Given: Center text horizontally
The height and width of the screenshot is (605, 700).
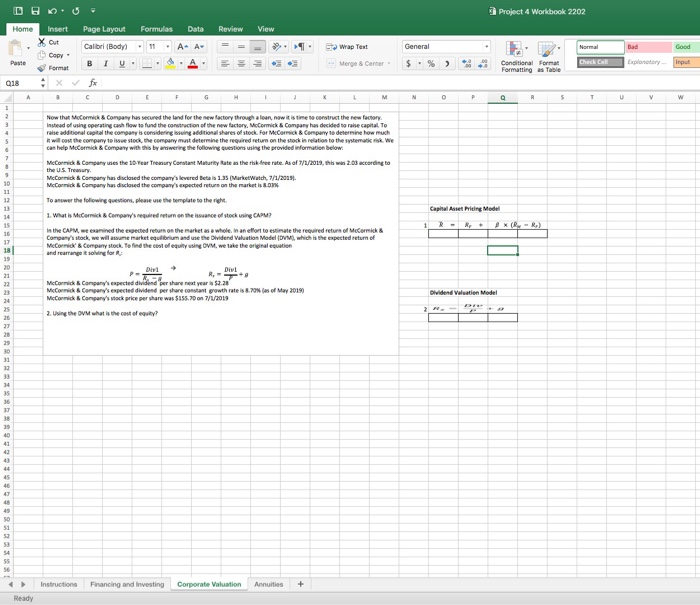Looking at the screenshot, I should click(x=241, y=63).
